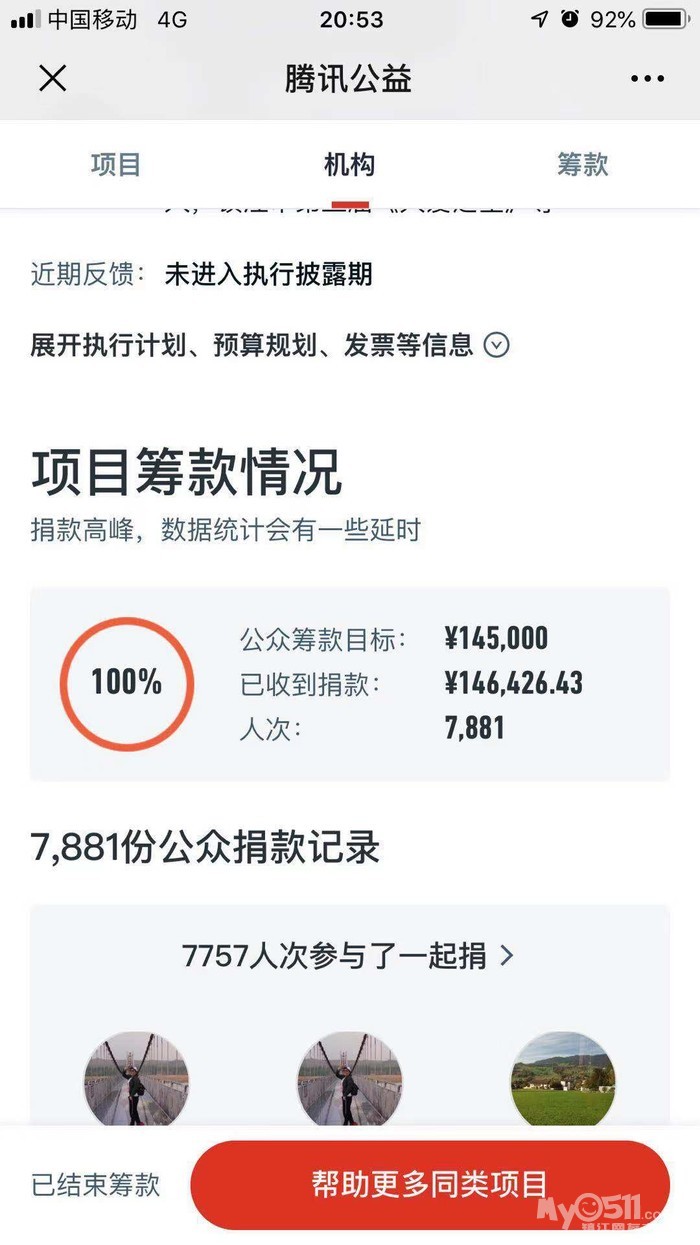Viewport: 700px width, 1245px height.
Task: Tap the 已收到捐款 amount ¥146,426.43
Action: 513,684
